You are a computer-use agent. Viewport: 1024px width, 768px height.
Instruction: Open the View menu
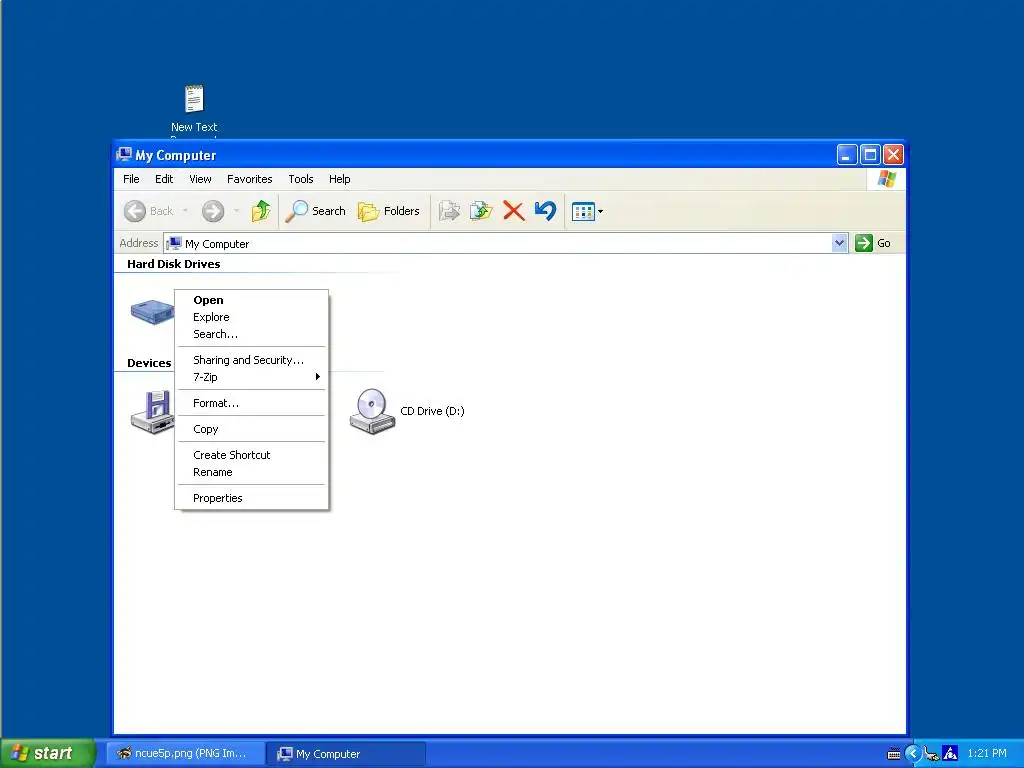[x=200, y=179]
